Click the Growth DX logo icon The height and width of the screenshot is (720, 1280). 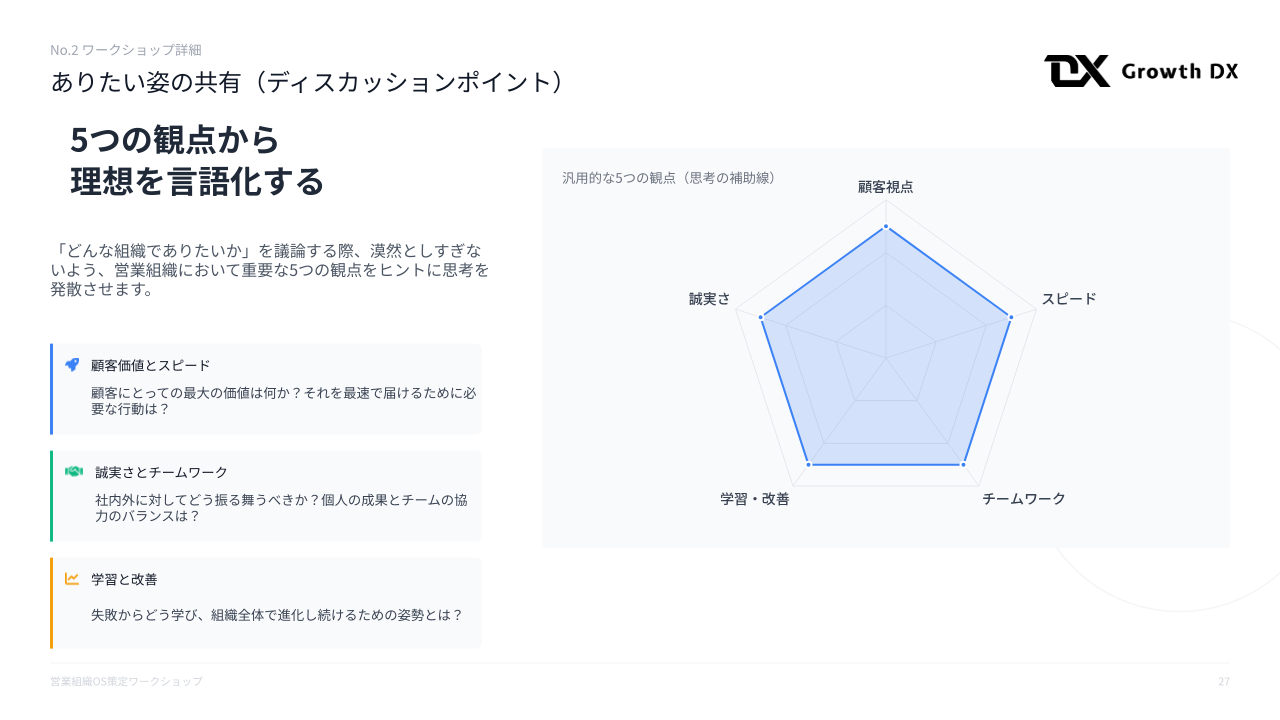[1077, 71]
